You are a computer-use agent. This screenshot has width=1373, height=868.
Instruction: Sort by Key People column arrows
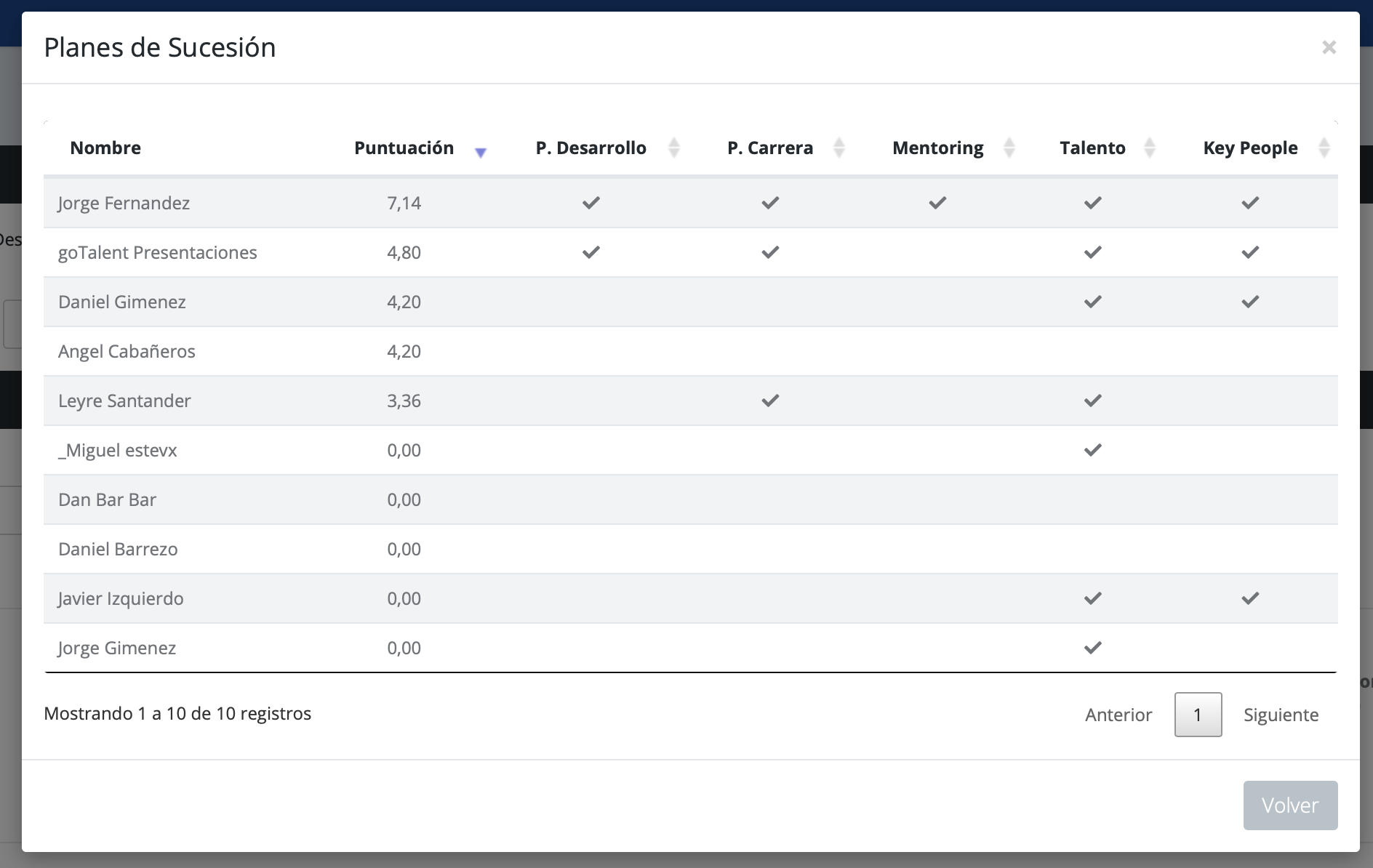tap(1324, 148)
